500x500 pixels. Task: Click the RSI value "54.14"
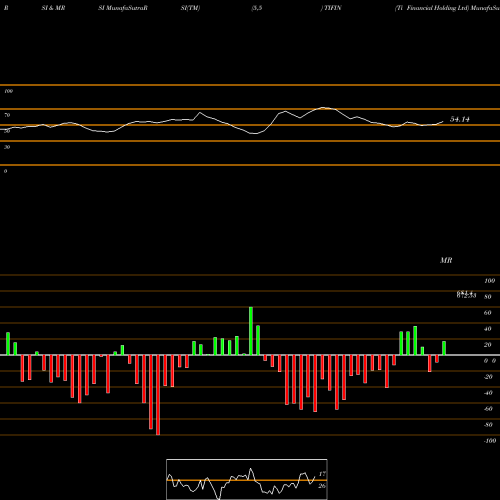click(x=460, y=119)
